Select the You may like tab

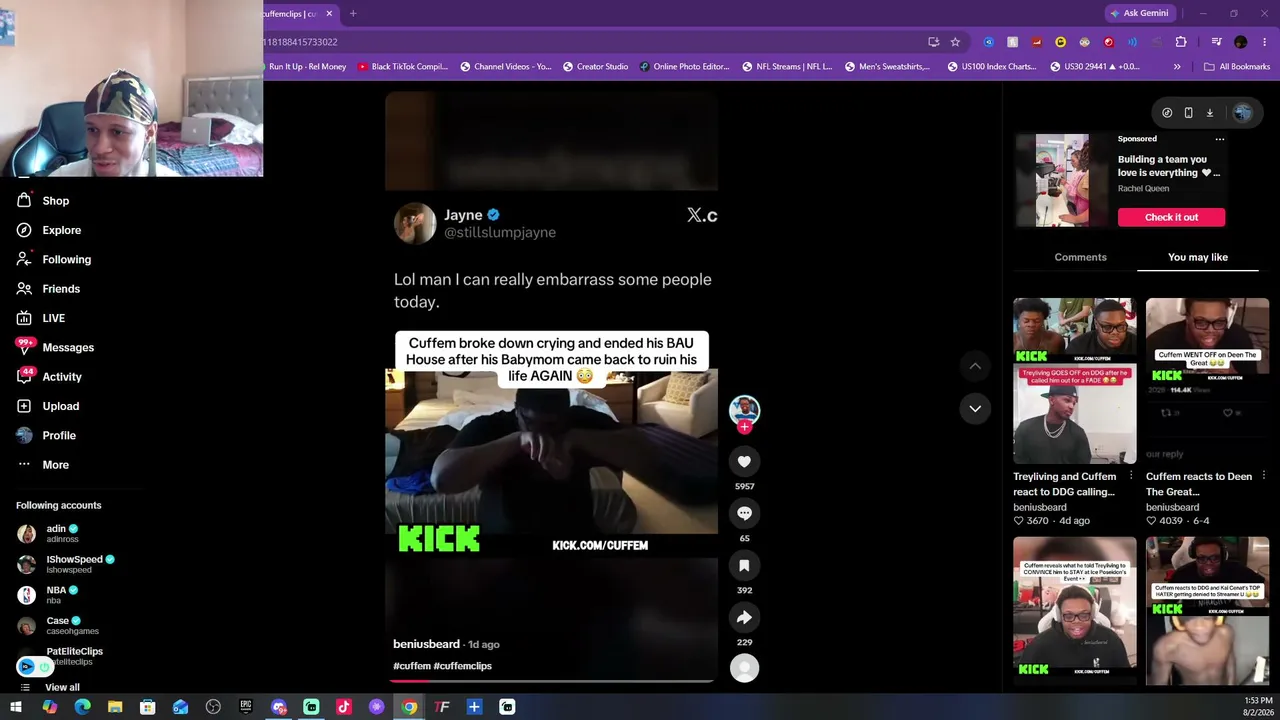click(x=1198, y=257)
